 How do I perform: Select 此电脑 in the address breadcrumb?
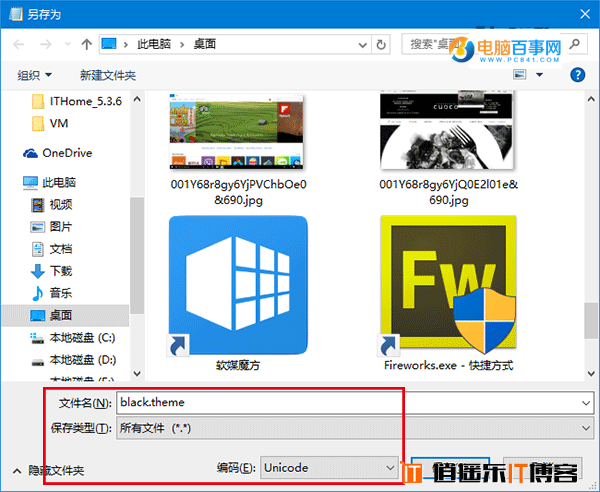click(x=154, y=44)
